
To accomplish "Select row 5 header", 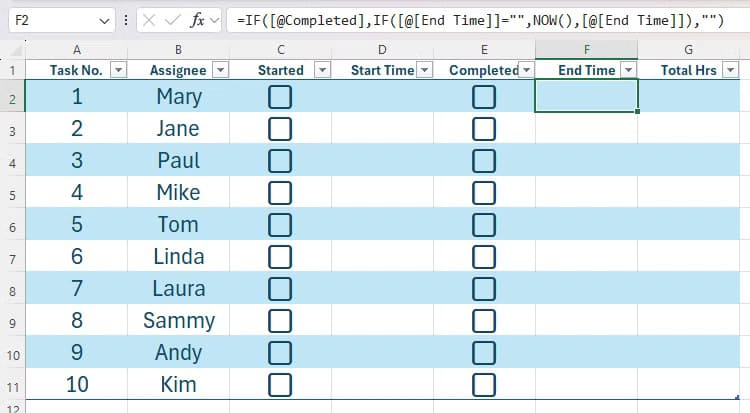I will [x=12, y=193].
